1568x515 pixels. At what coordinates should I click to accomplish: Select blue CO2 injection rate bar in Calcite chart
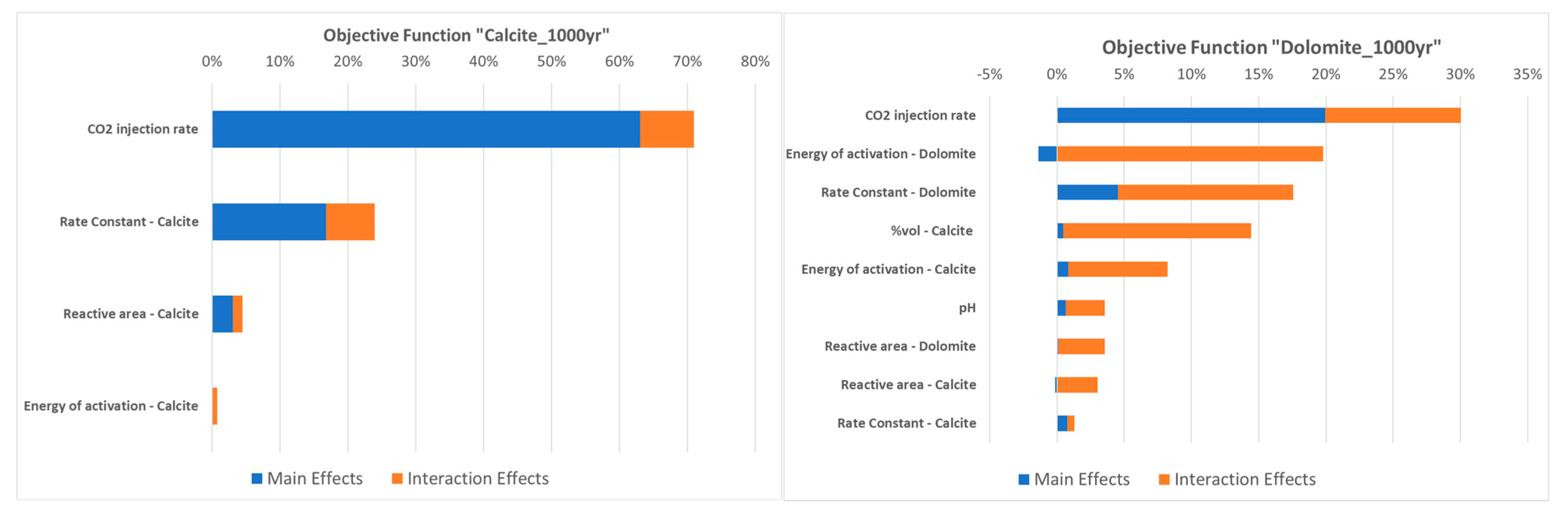point(426,129)
